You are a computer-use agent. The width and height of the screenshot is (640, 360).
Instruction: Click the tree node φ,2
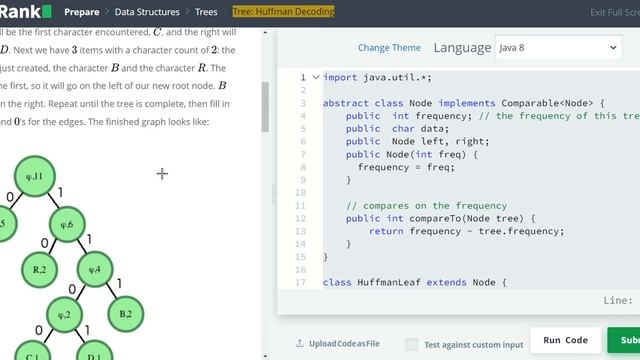[64, 315]
